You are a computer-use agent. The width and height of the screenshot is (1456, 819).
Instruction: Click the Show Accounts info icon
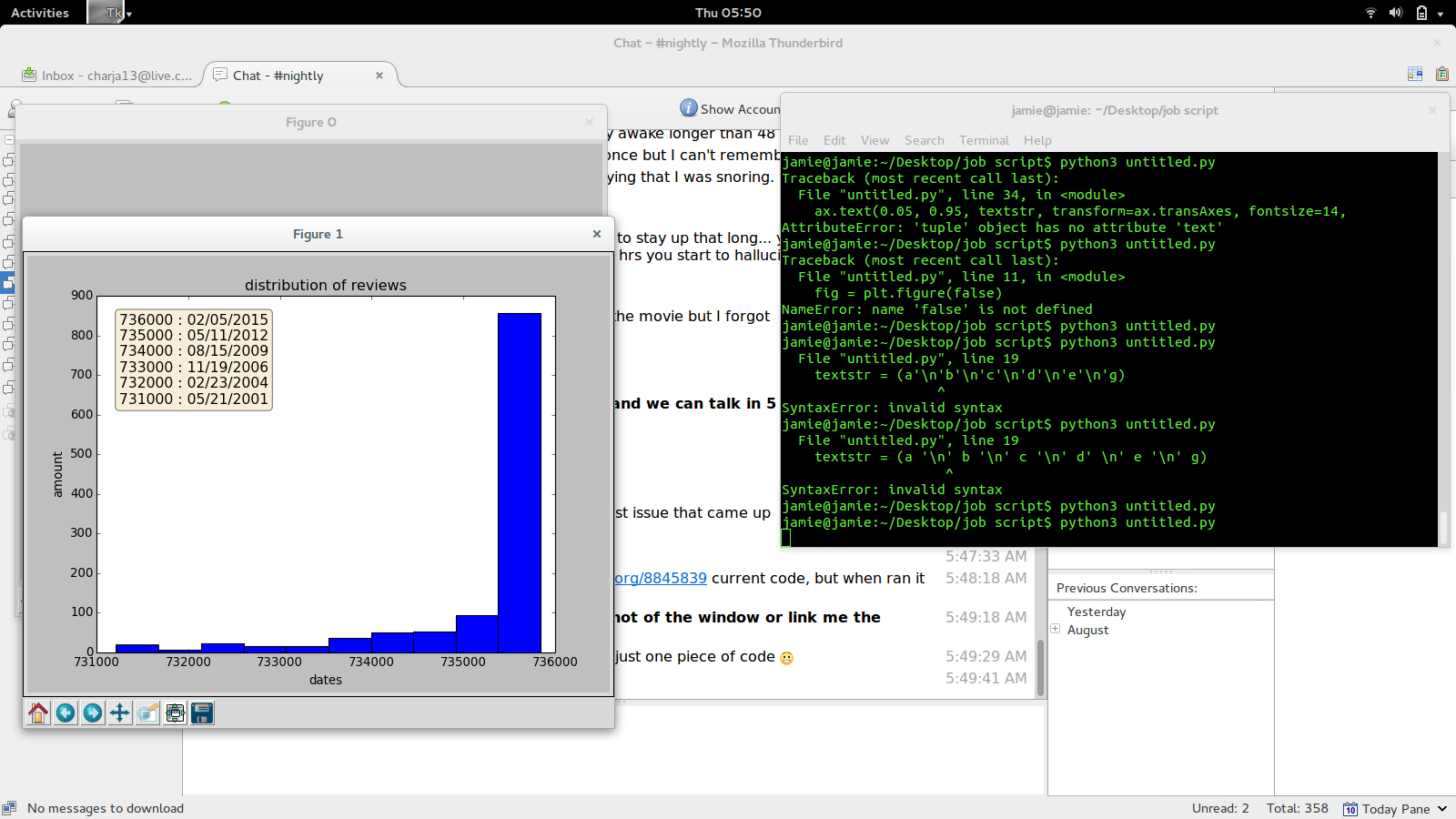click(689, 108)
